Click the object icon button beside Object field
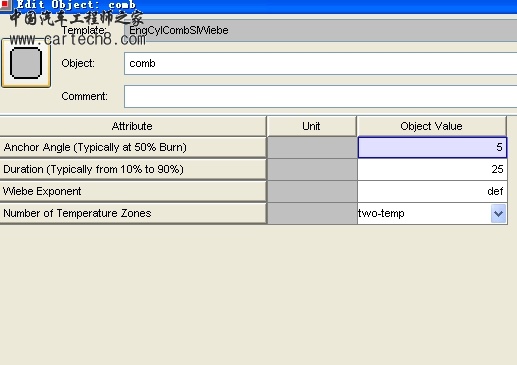 tap(26, 63)
